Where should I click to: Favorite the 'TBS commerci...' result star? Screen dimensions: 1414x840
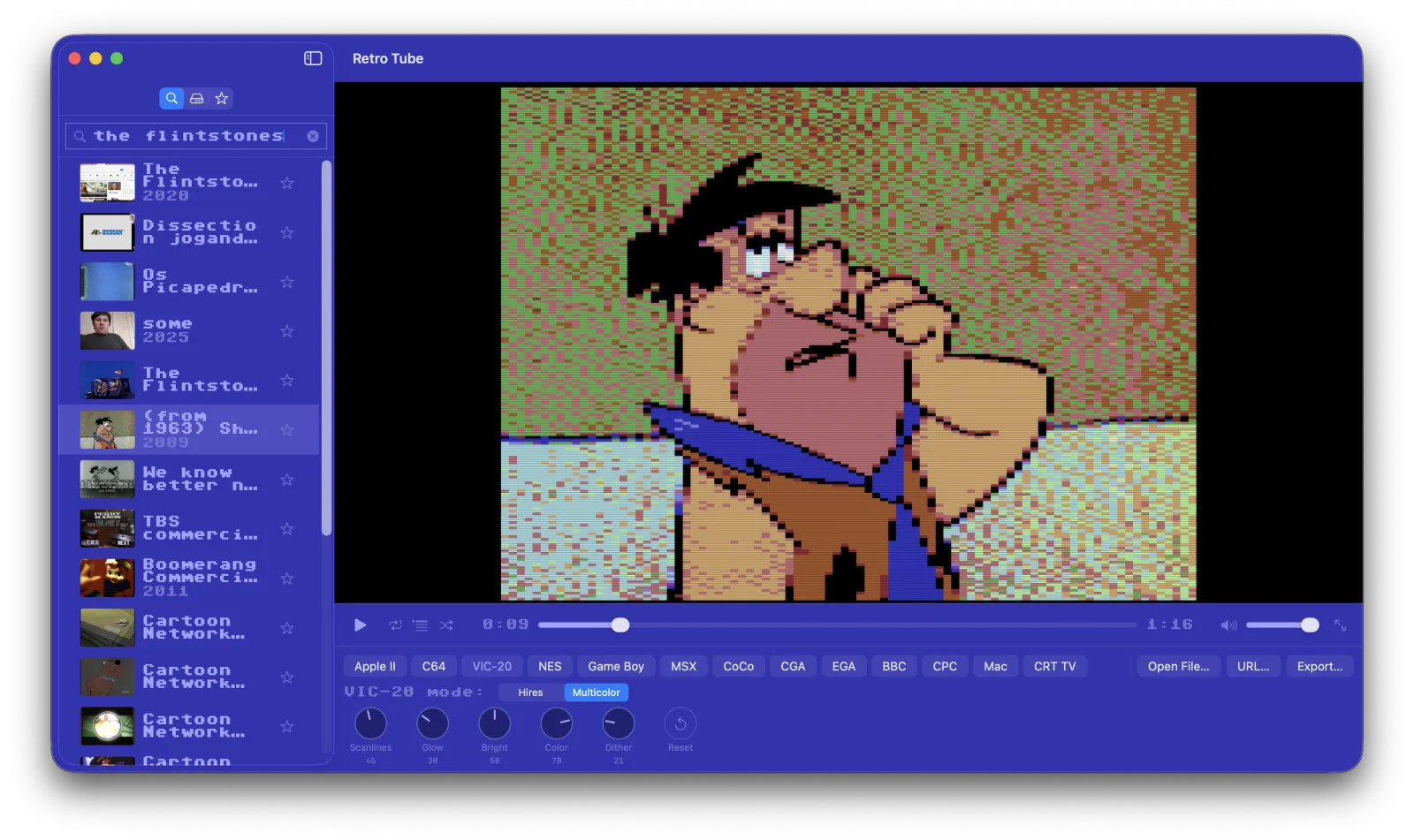click(x=287, y=529)
